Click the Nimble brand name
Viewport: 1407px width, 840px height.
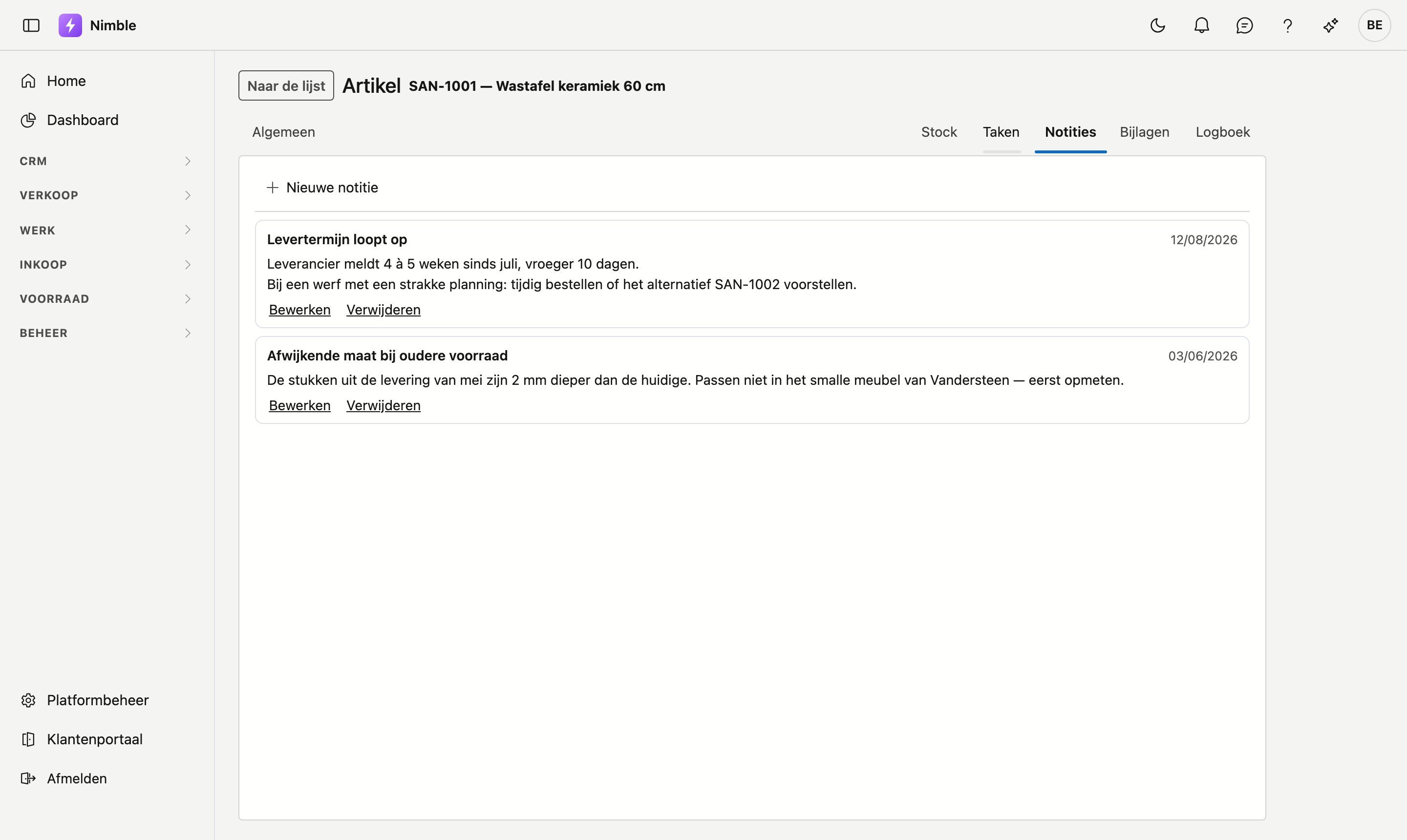click(113, 25)
